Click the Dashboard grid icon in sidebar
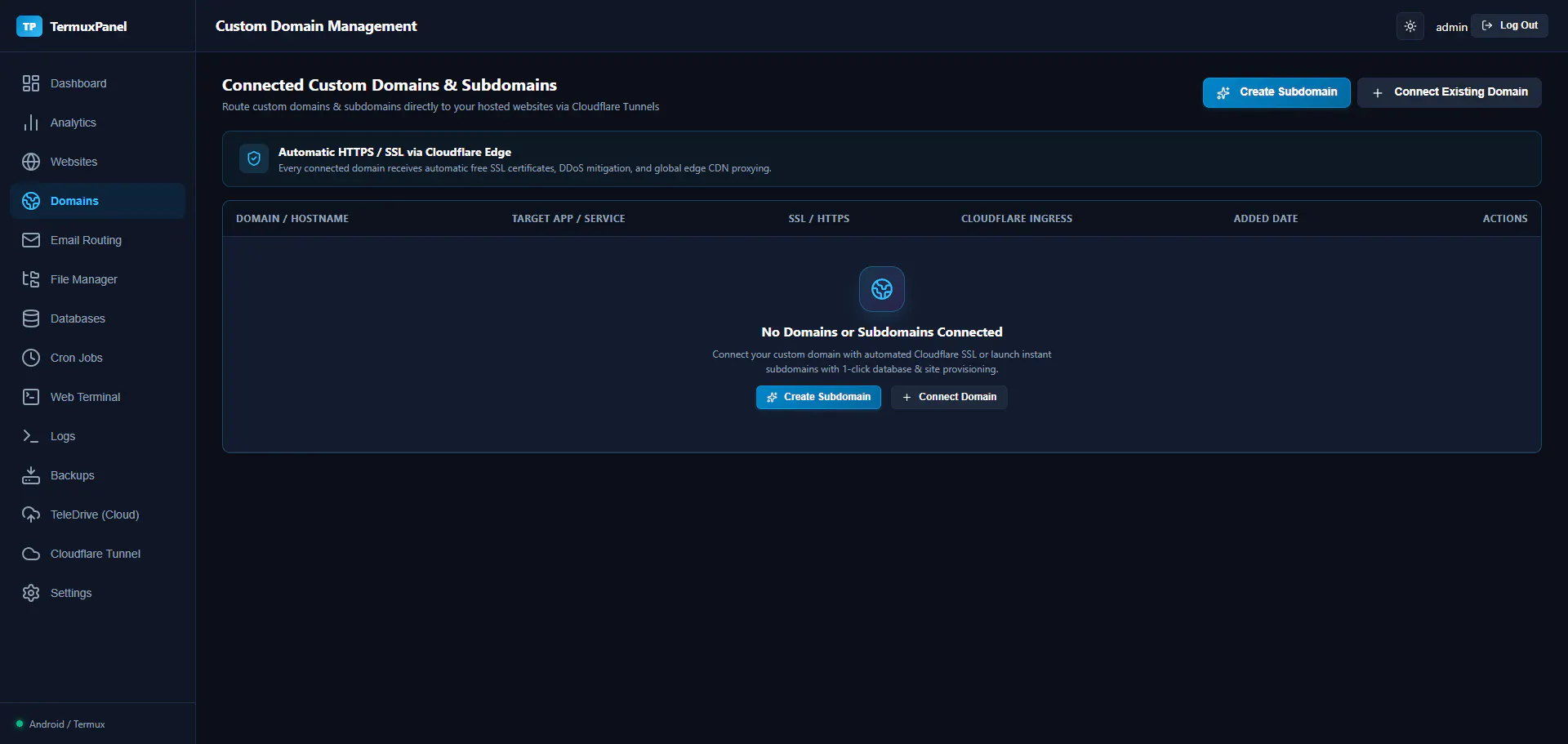The image size is (1568, 744). (31, 83)
